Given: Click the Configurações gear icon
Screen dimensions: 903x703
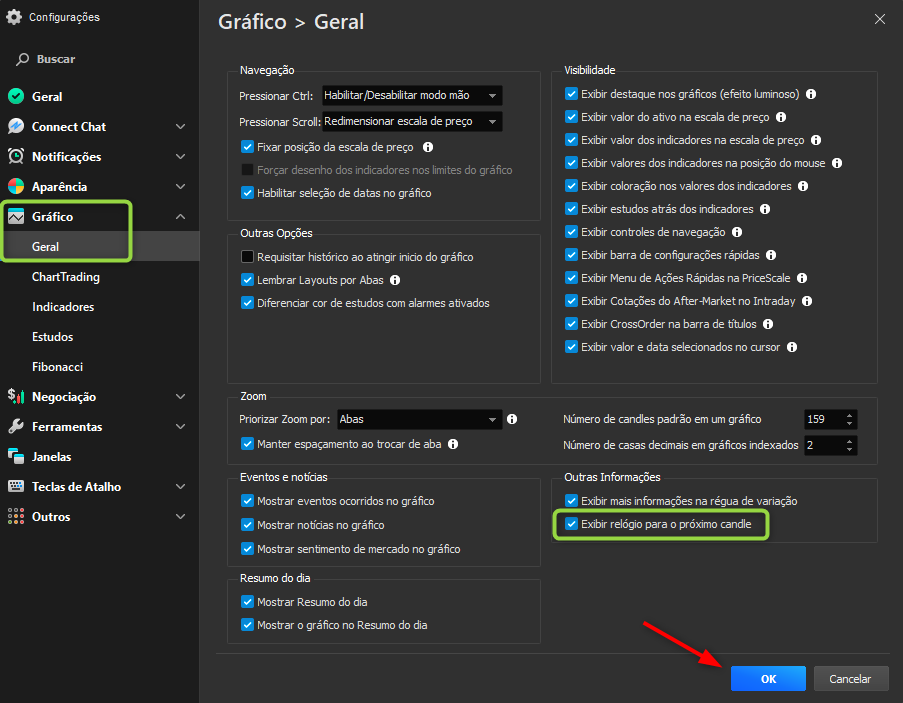Looking at the screenshot, I should 14,17.
